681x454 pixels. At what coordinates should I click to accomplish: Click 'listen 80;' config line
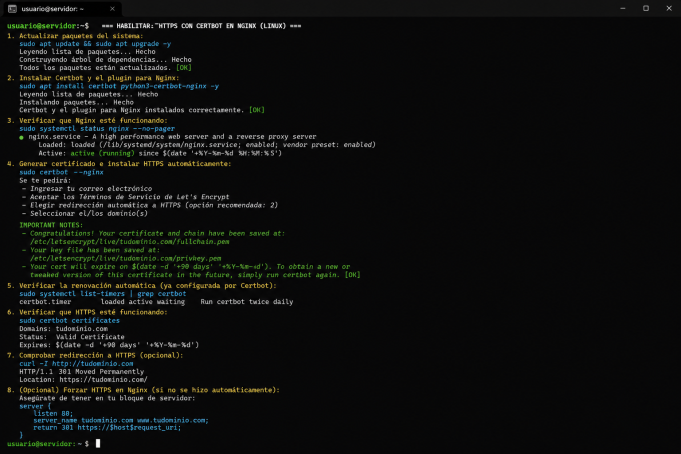(53, 413)
